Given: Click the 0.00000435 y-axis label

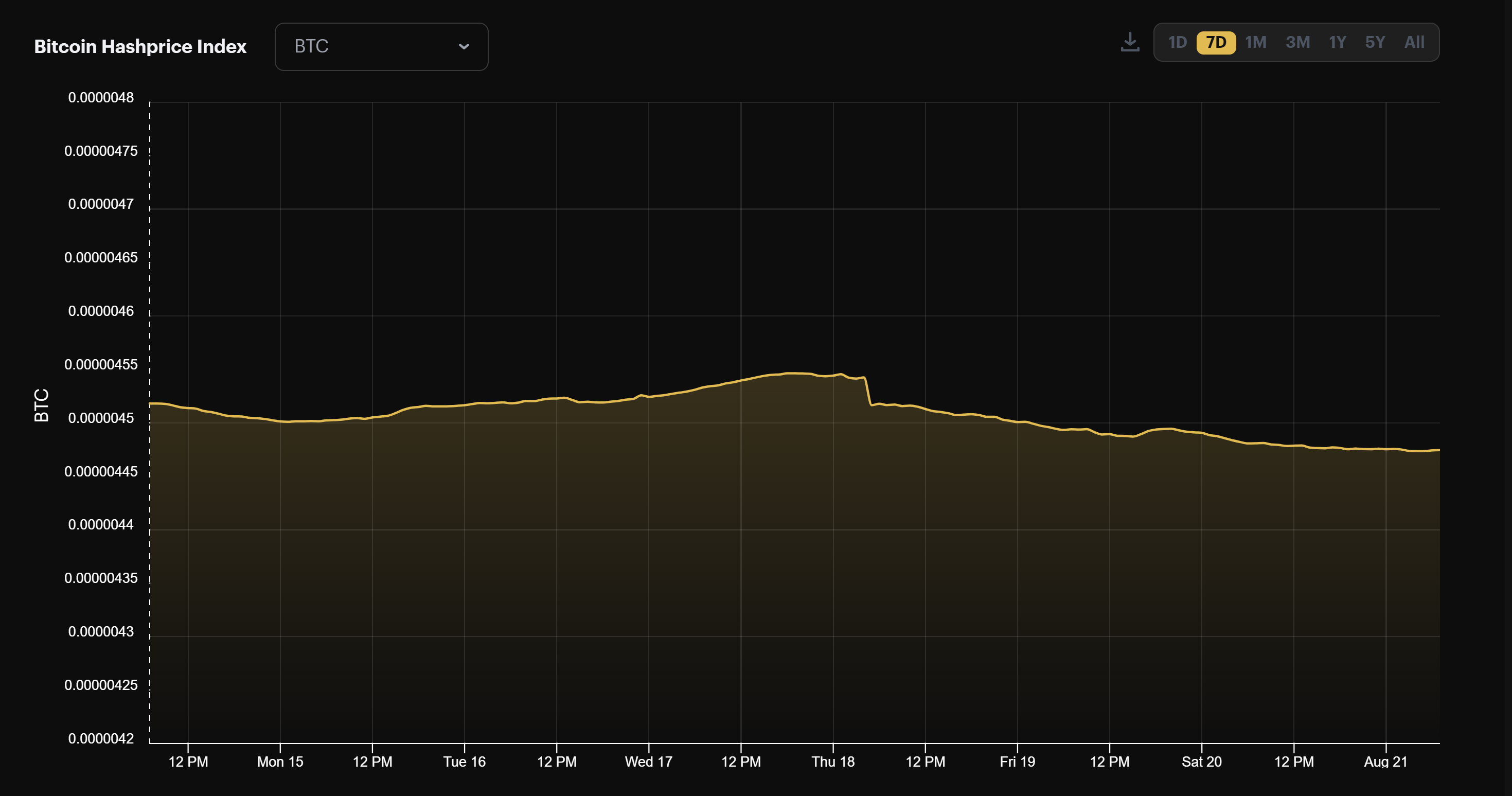Looking at the screenshot, I should pyautogui.click(x=101, y=578).
